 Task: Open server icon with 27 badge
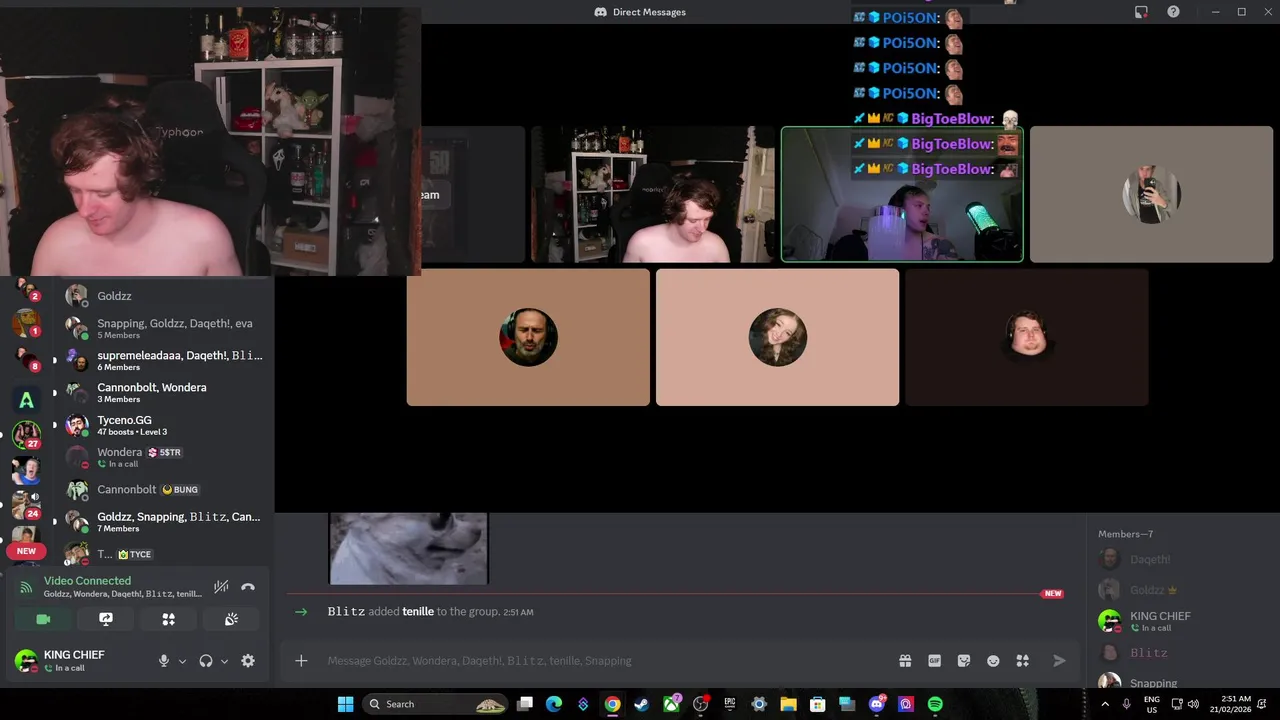pyautogui.click(x=26, y=435)
